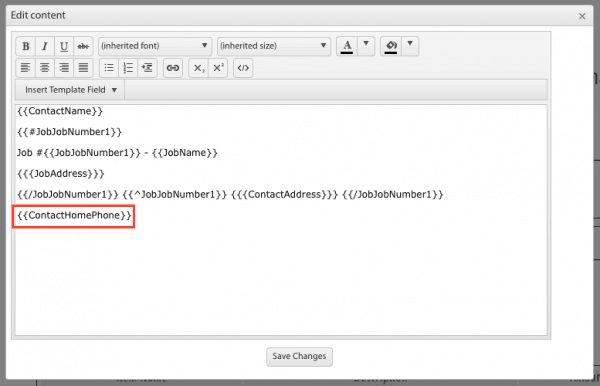
Task: Increase indent of paragraph
Action: [x=147, y=68]
